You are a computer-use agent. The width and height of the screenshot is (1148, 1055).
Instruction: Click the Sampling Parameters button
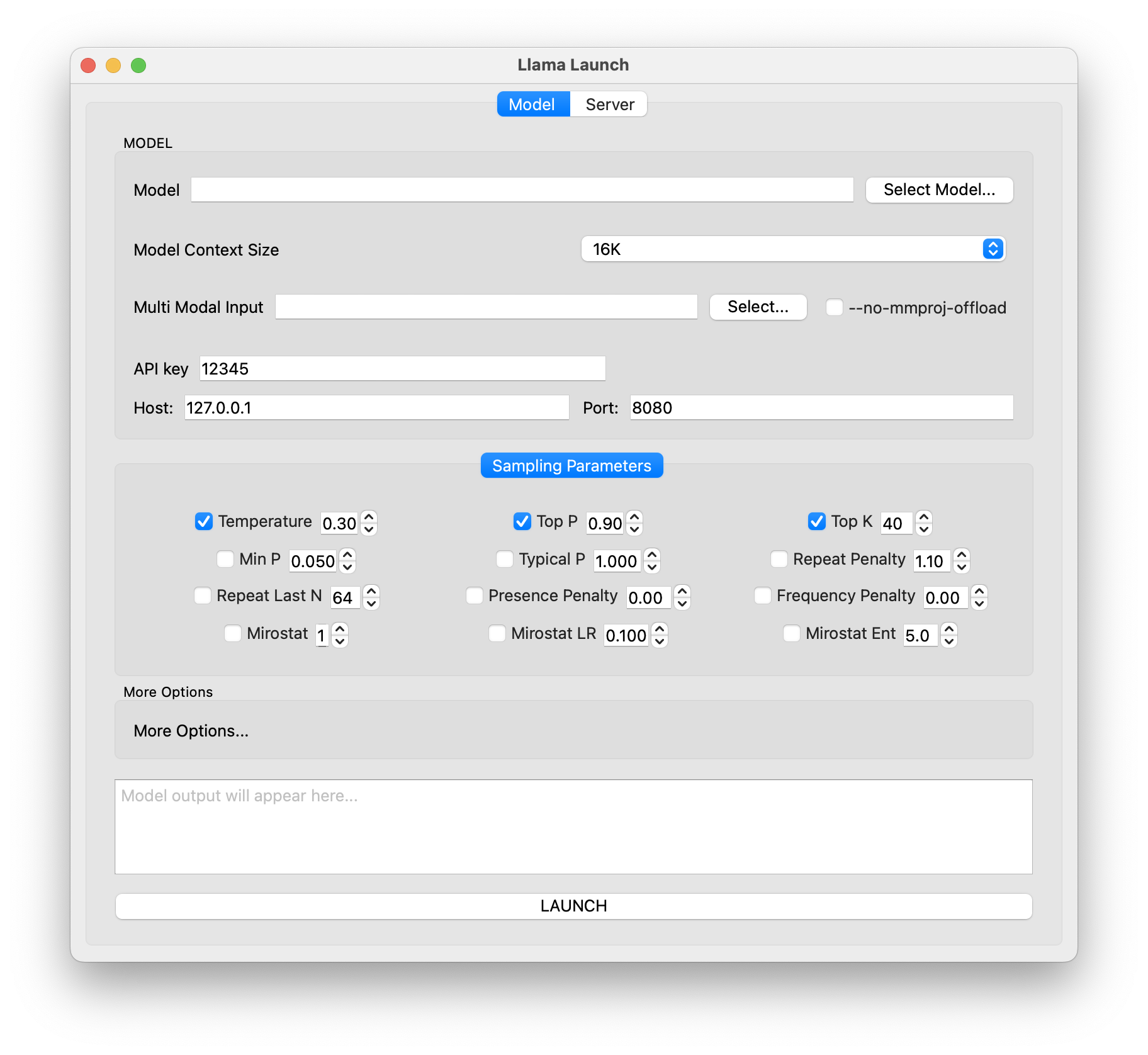pos(571,466)
